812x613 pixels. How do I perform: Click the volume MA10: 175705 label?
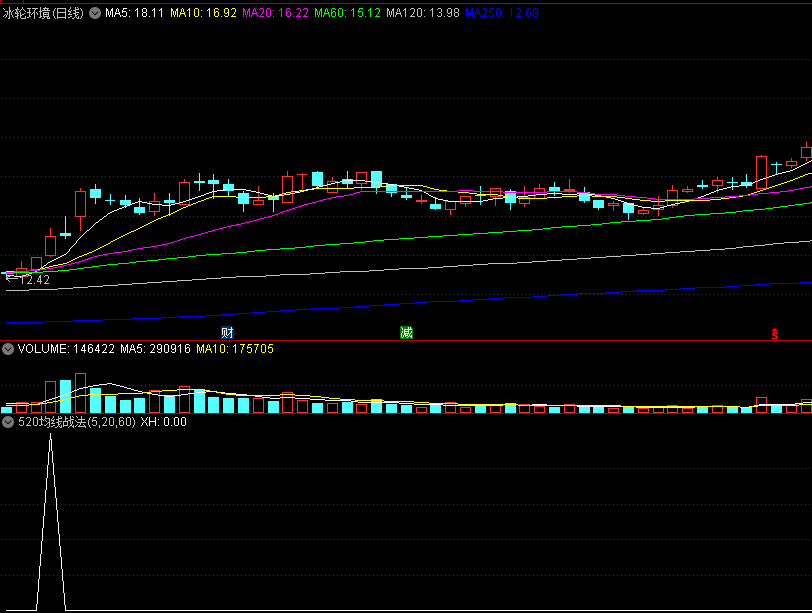(x=235, y=349)
